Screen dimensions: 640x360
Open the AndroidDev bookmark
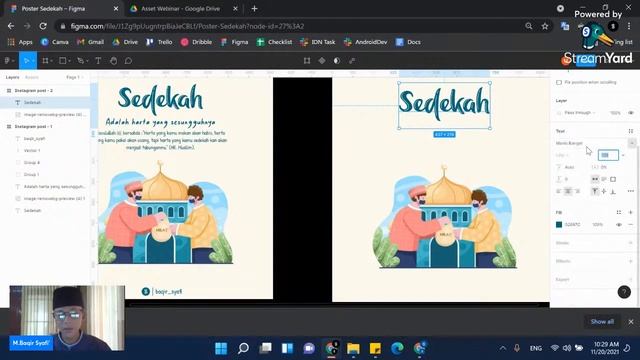tap(366, 42)
